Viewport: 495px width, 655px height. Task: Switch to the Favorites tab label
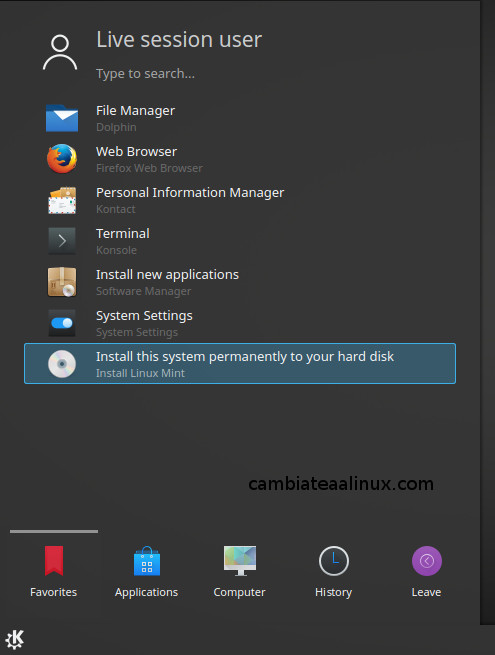53,592
